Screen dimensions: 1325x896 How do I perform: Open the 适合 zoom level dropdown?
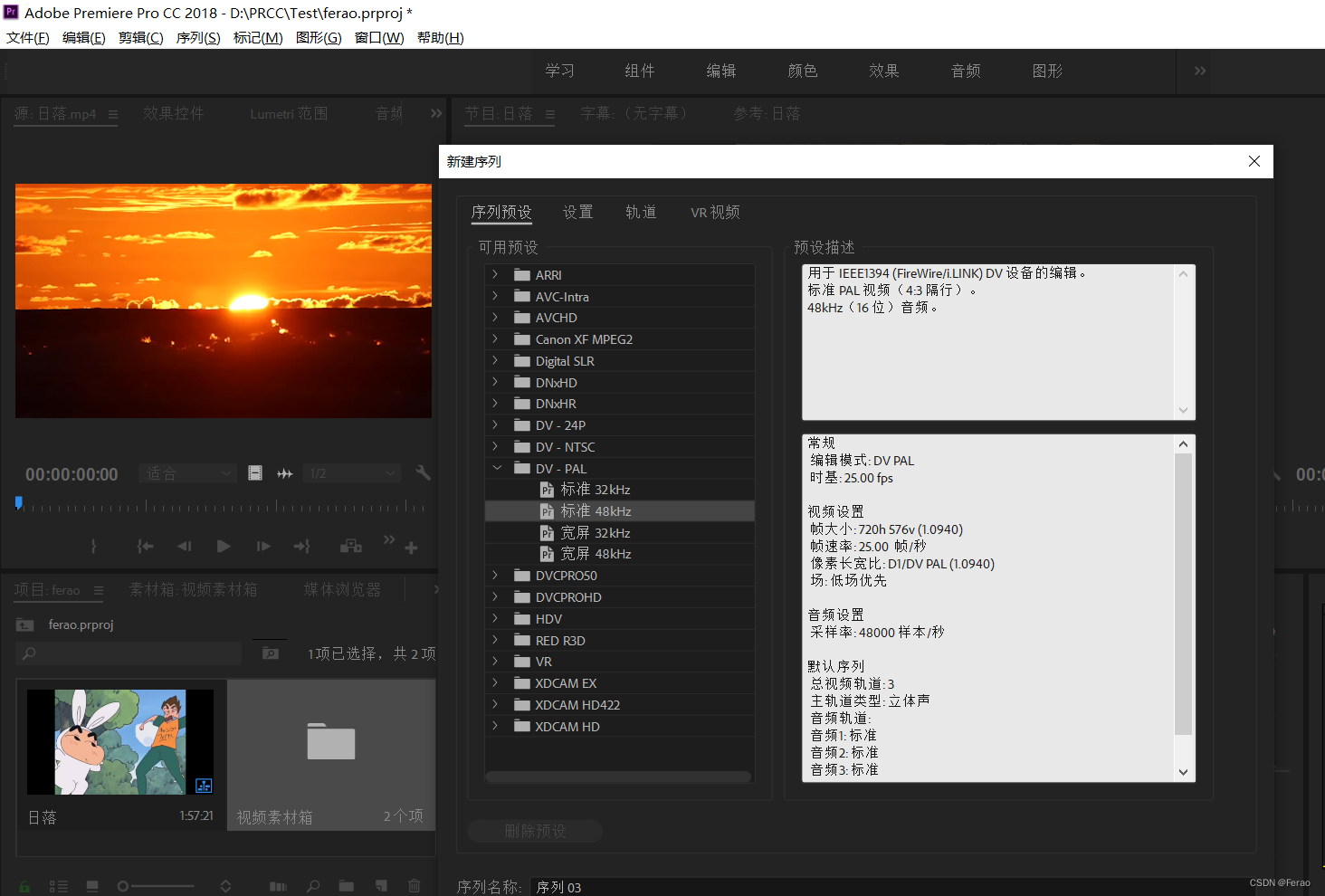(x=188, y=473)
